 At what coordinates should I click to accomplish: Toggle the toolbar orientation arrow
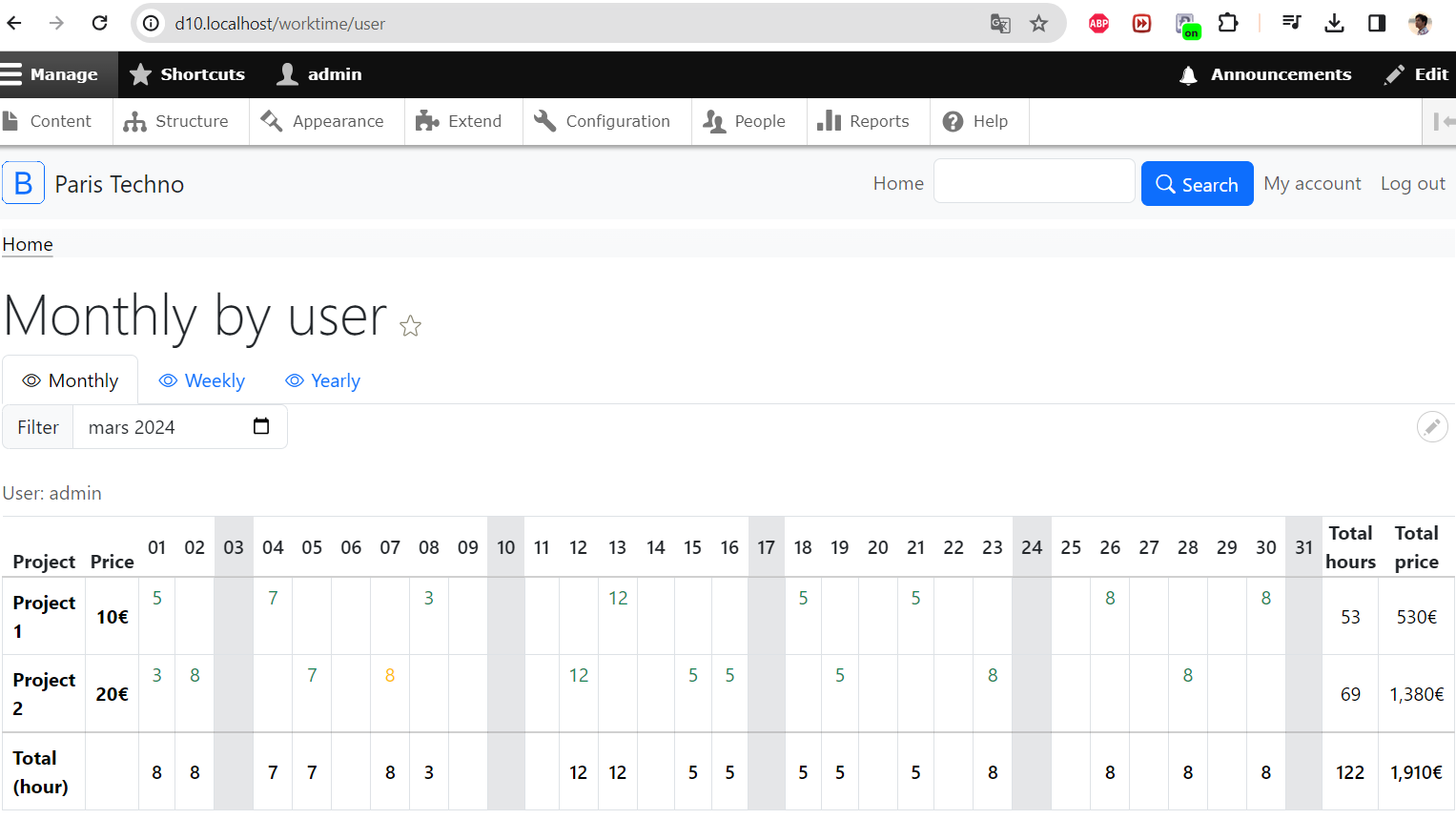coord(1444,121)
